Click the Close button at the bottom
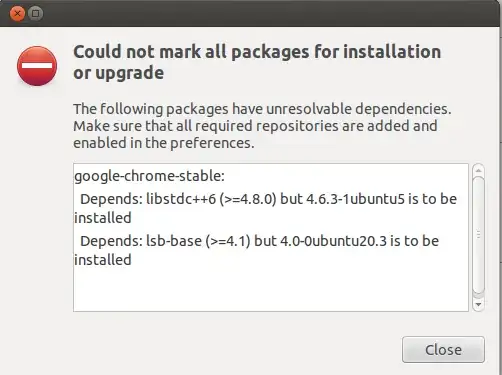 443,349
